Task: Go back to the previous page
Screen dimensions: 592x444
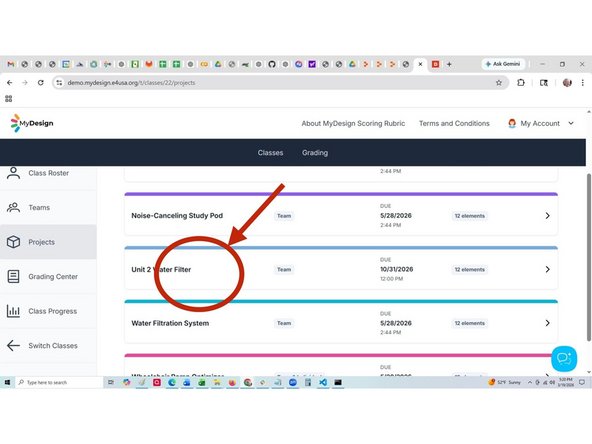Action: pos(10,83)
